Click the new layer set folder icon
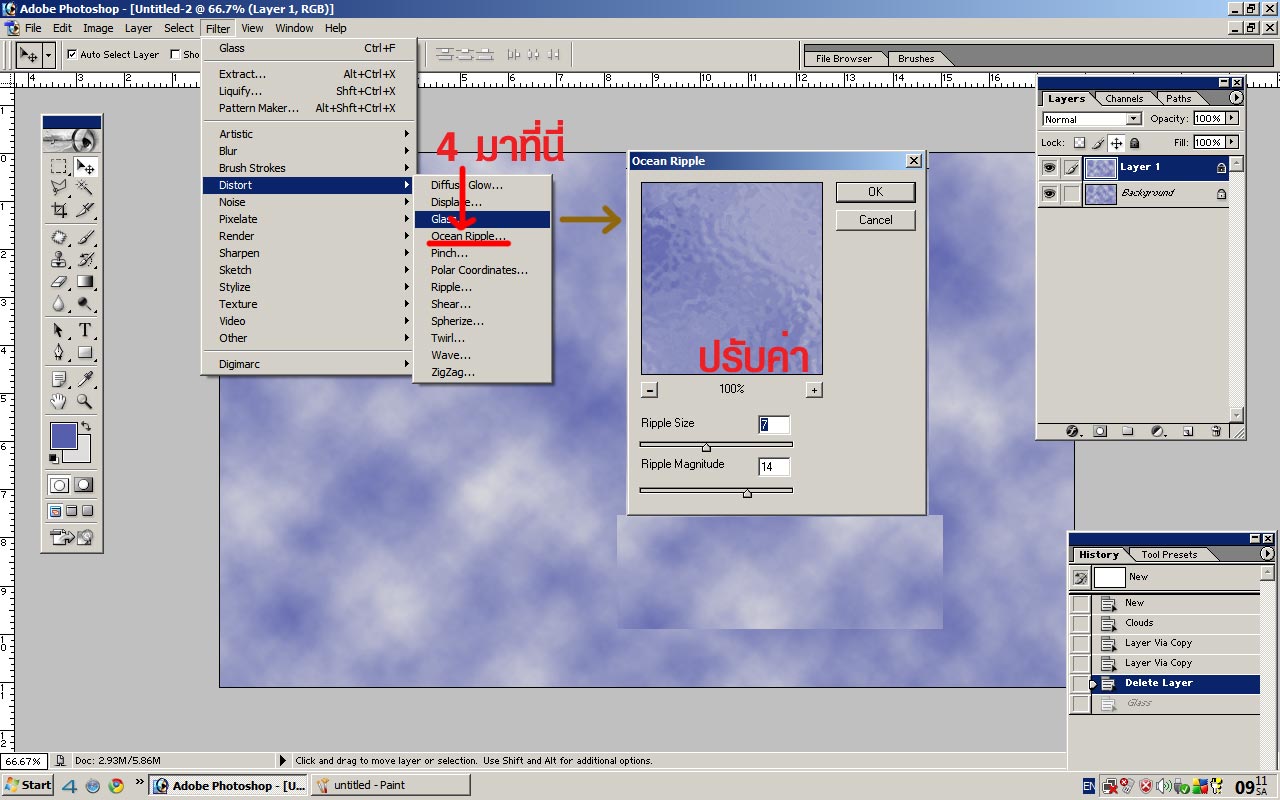Viewport: 1280px width, 800px height. point(1128,432)
